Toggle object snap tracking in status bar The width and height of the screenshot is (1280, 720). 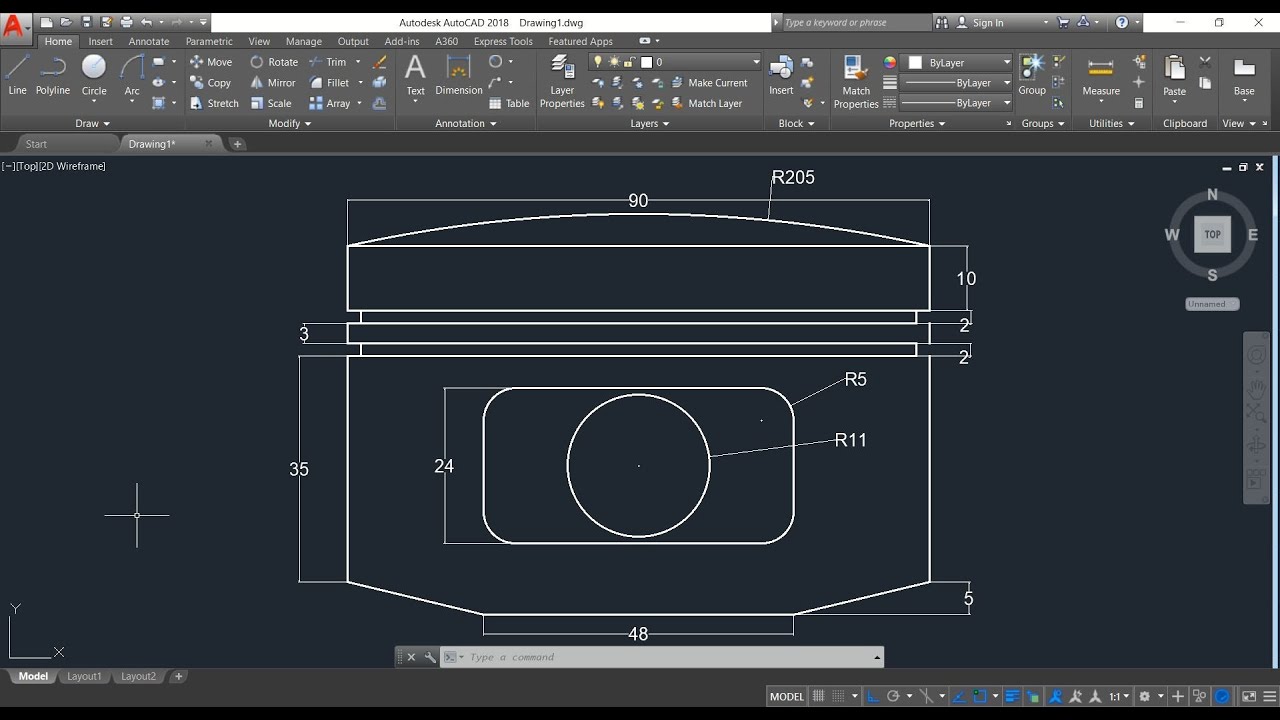click(x=959, y=696)
